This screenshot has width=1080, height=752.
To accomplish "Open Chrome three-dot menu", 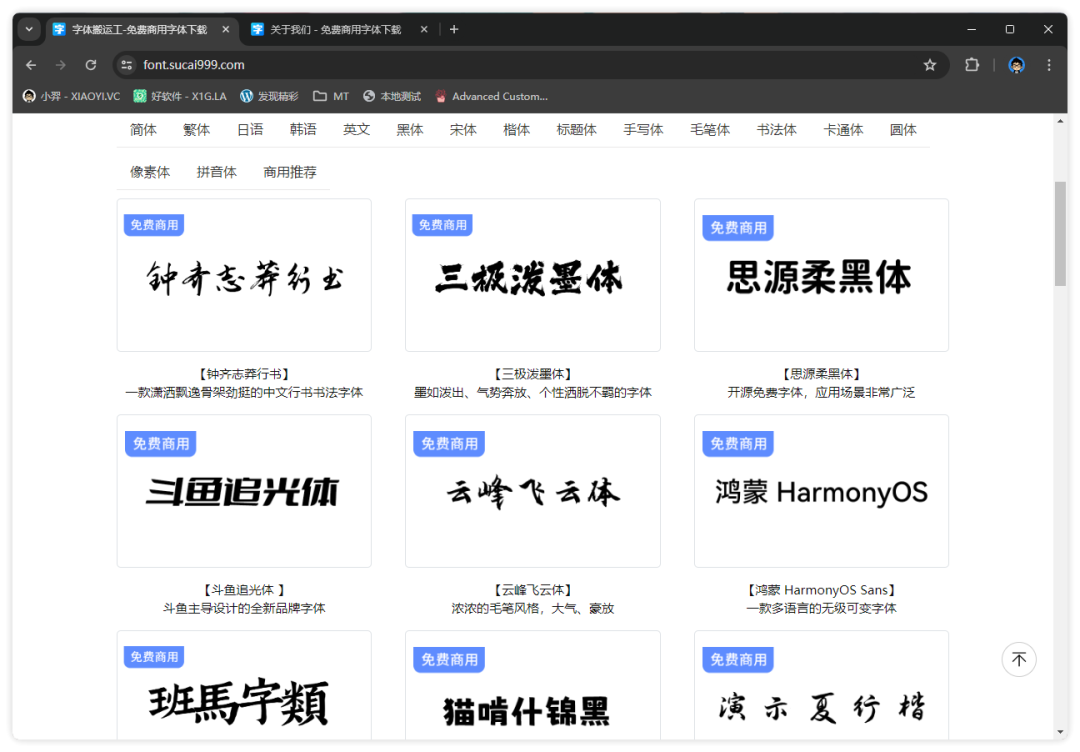I will (1049, 65).
